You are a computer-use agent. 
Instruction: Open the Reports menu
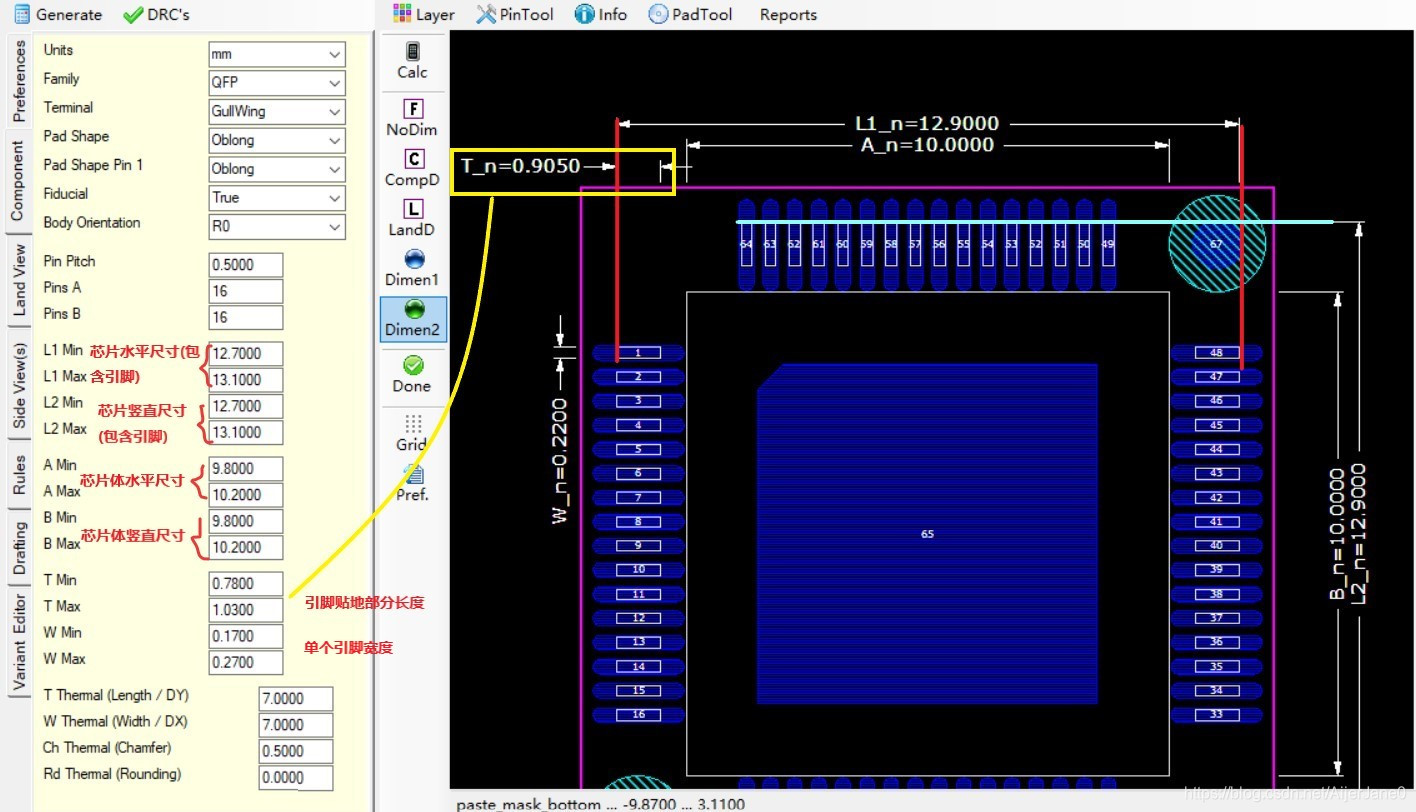[x=788, y=14]
